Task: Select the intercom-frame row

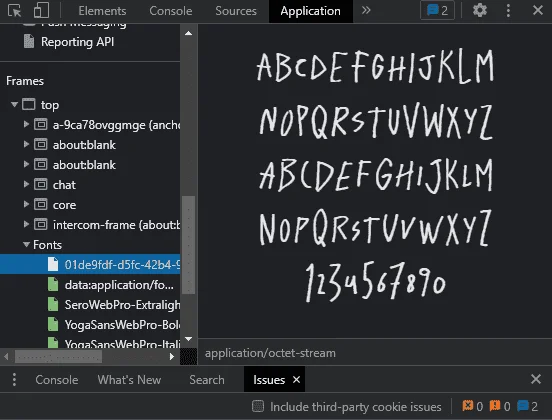Action: coord(90,225)
